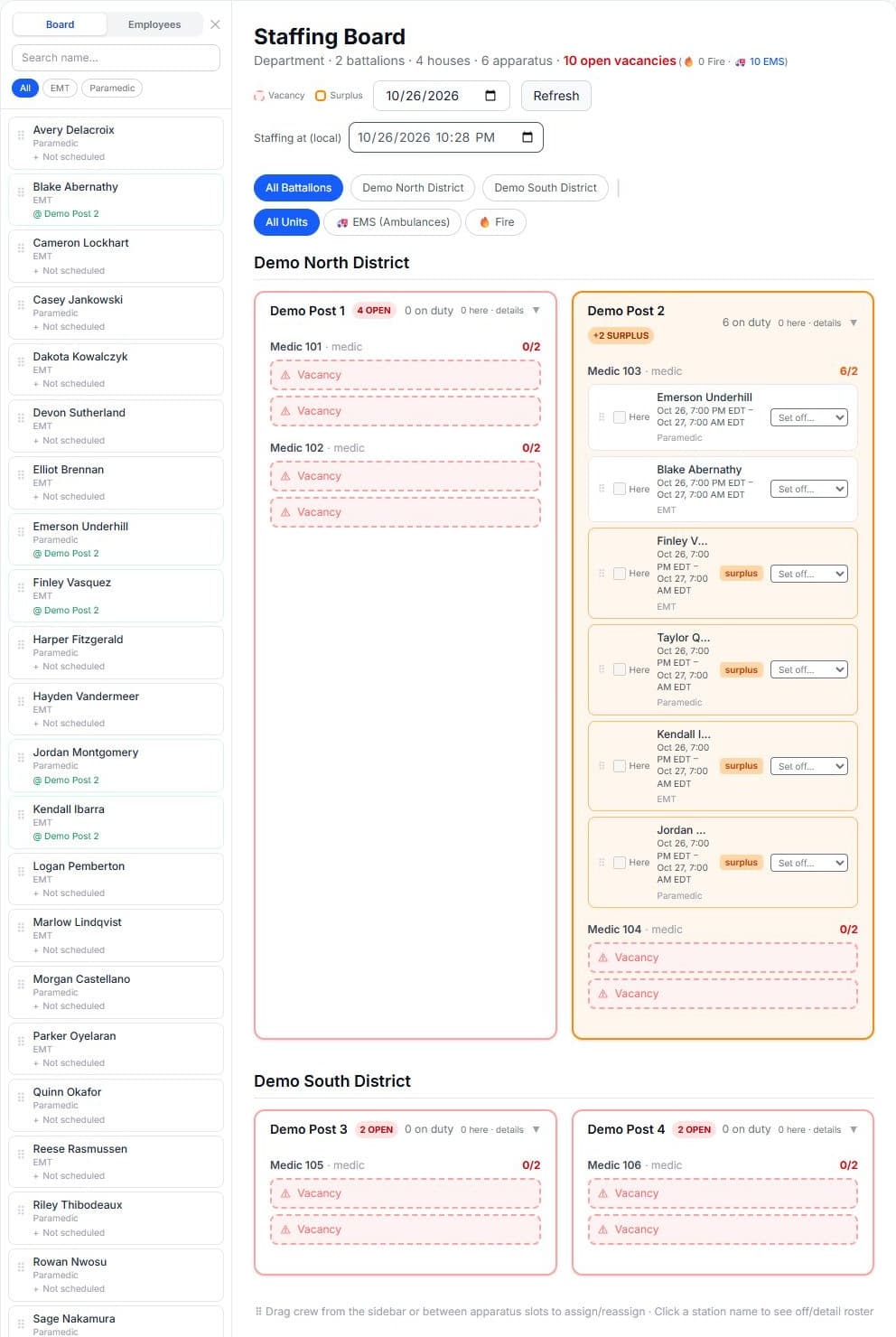Filter employees by EMT chip

(60, 89)
